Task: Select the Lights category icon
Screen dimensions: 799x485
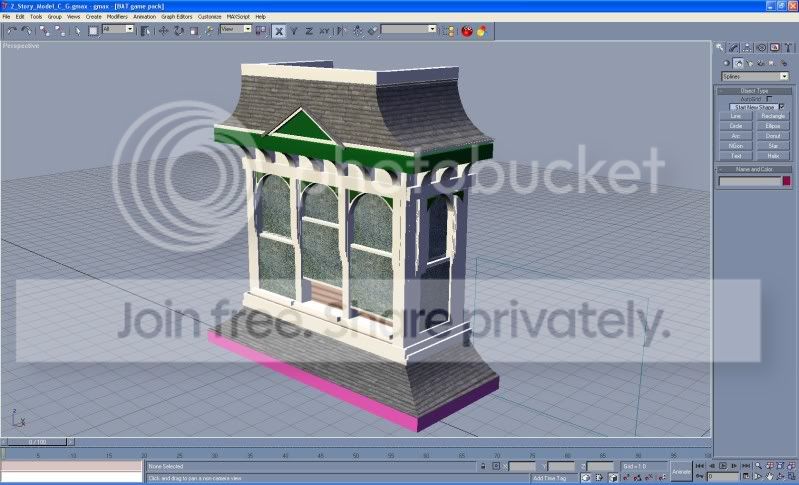Action: 750,63
